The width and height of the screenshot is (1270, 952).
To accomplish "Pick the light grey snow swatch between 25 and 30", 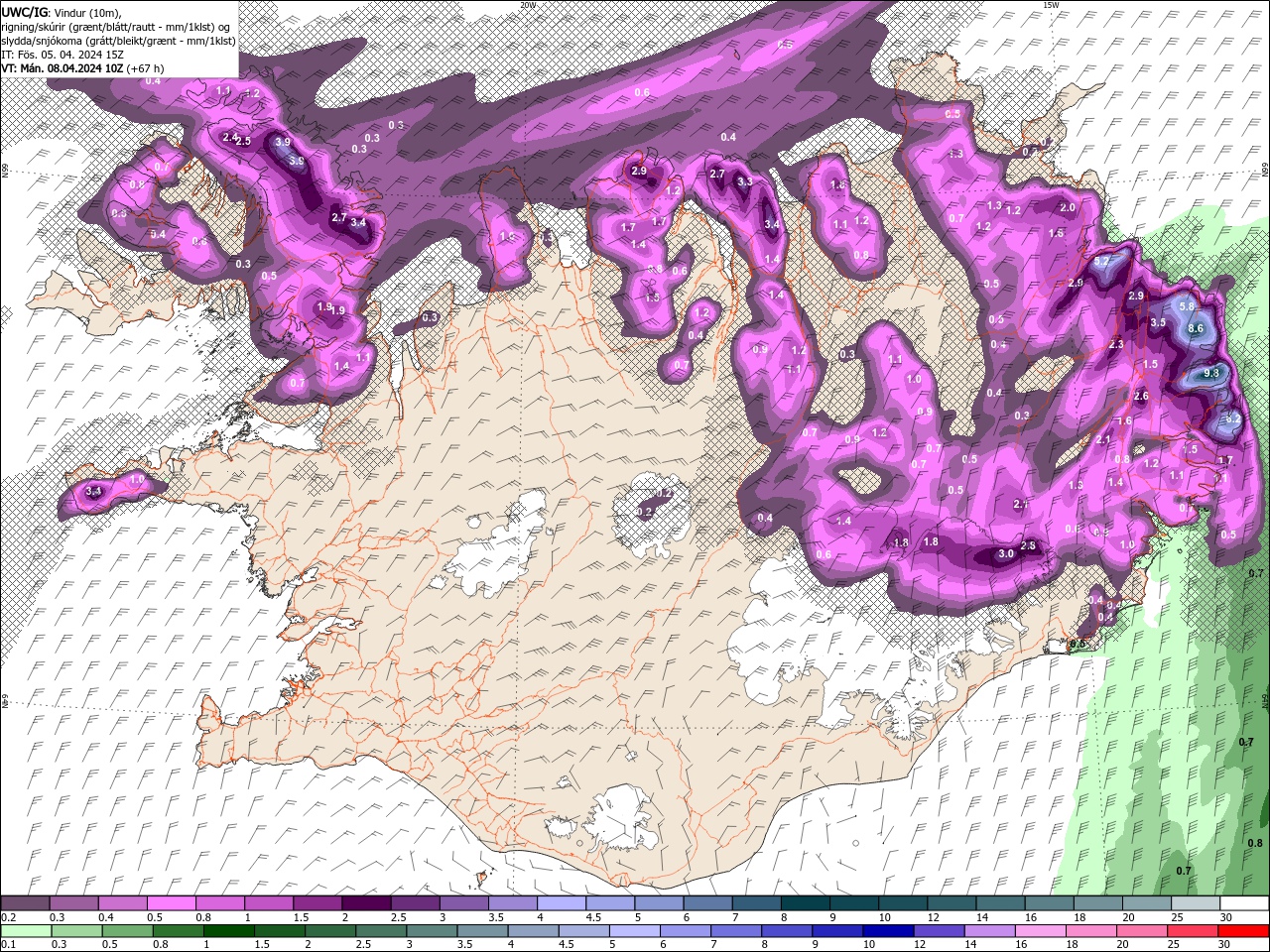I will [x=1195, y=903].
